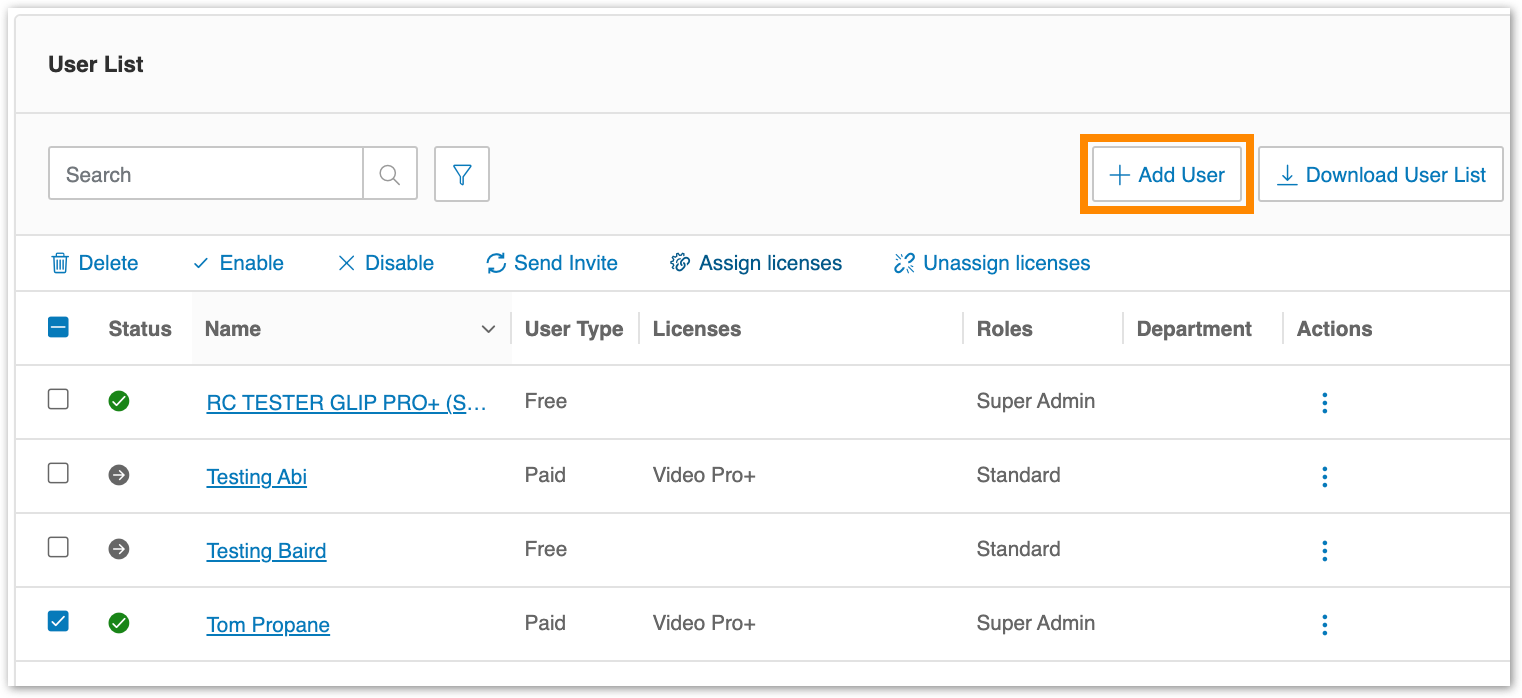The image size is (1522, 698).
Task: Click the Send Invite refresh icon
Action: tap(495, 263)
